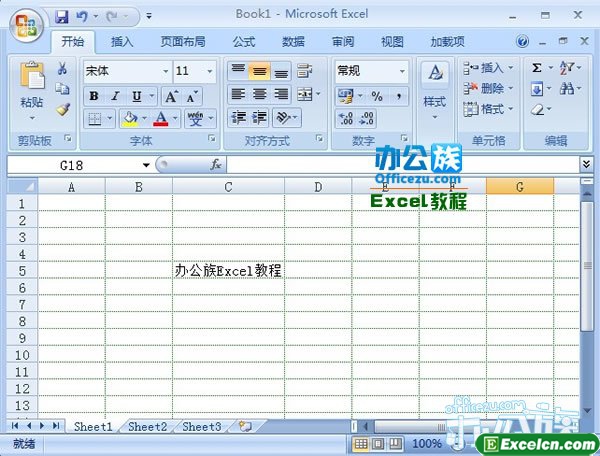Apply fill color paint bucket
Image resolution: width=600 pixels, height=456 pixels.
130,119
